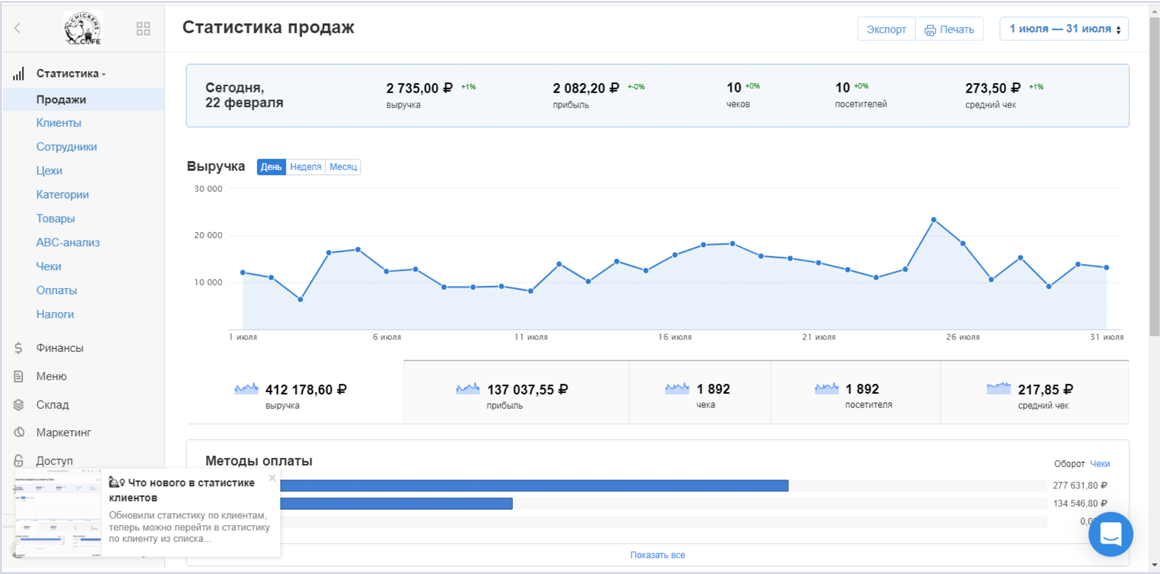The image size is (1160, 574).
Task: Select the 412 178,60 выручка tab
Action: [x=295, y=392]
